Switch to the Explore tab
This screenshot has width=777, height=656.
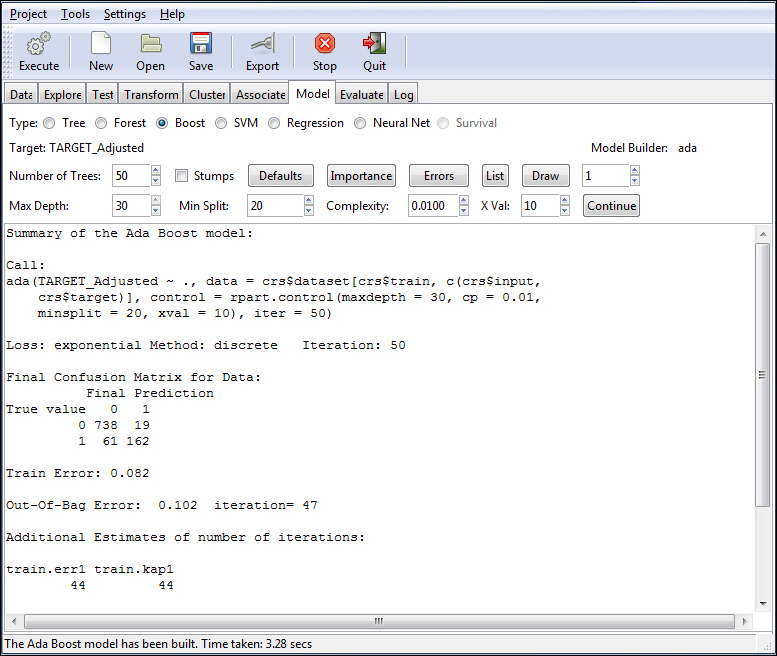[x=62, y=94]
